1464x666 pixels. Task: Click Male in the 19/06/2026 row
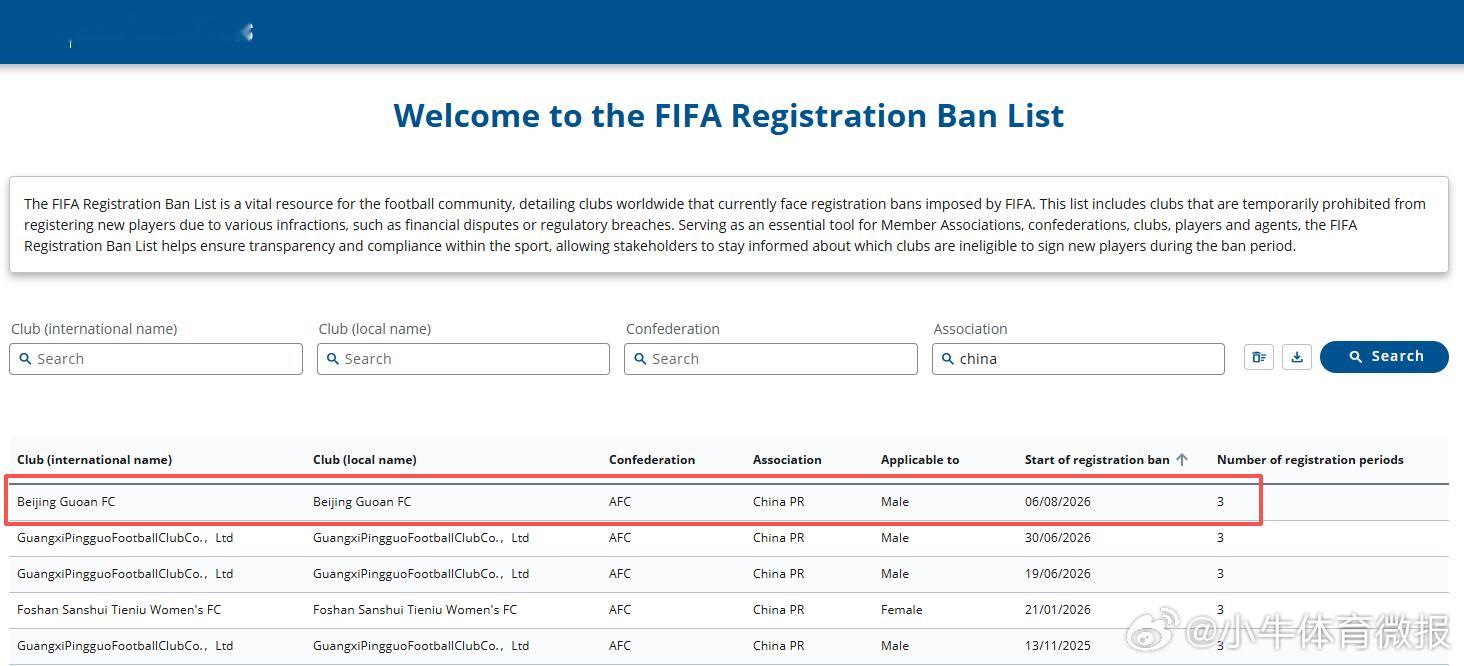pos(895,574)
